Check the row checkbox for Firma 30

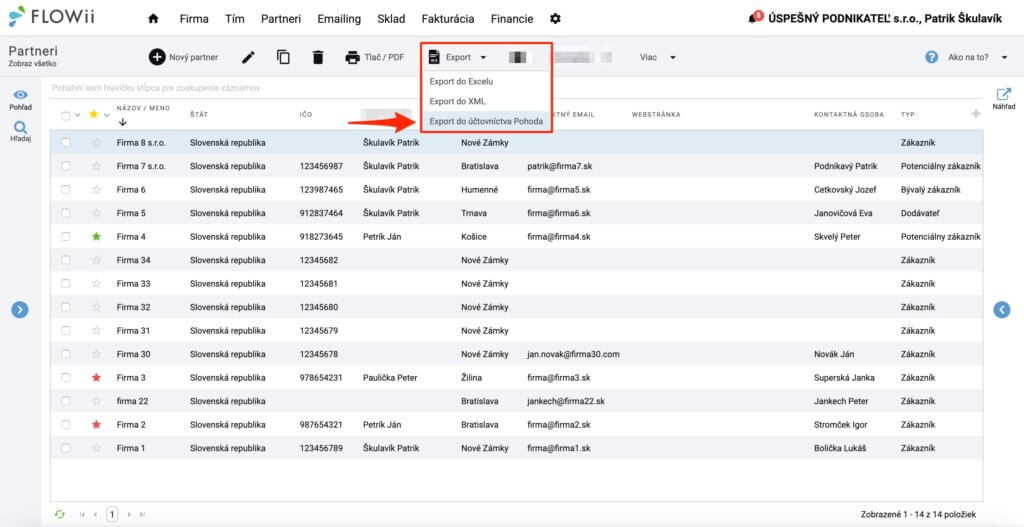[x=65, y=354]
